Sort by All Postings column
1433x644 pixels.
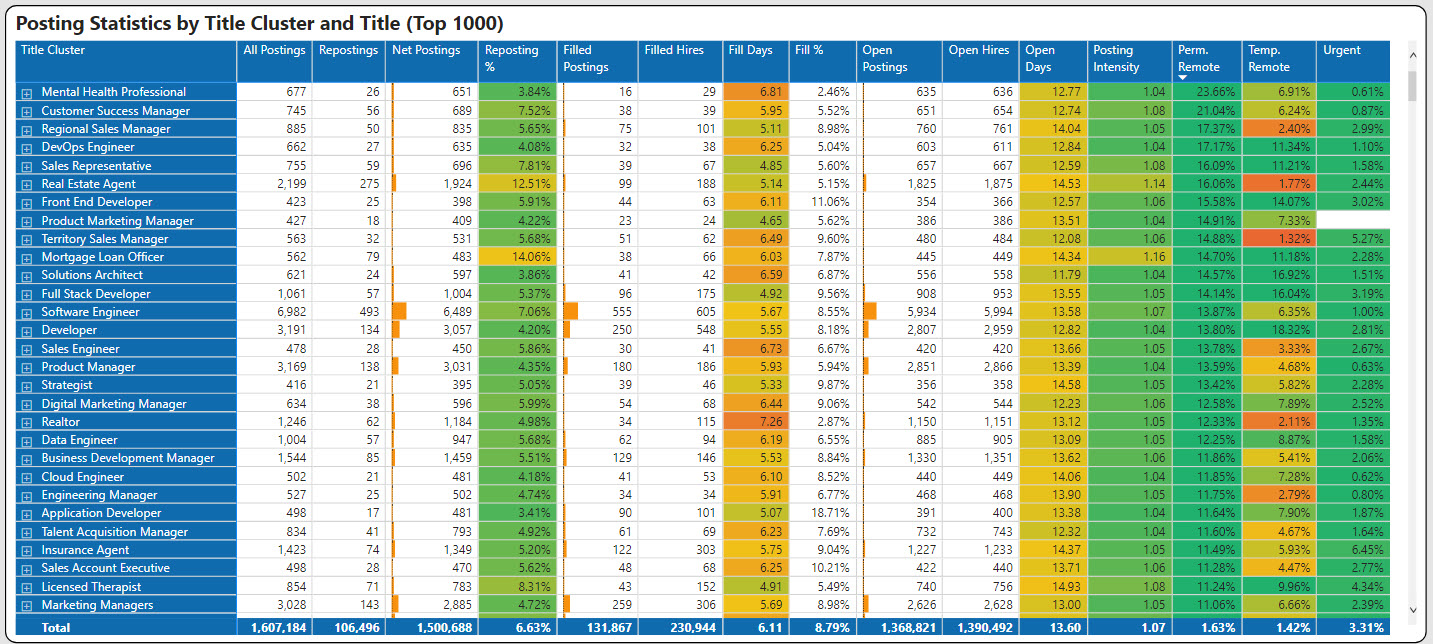pyautogui.click(x=275, y=61)
